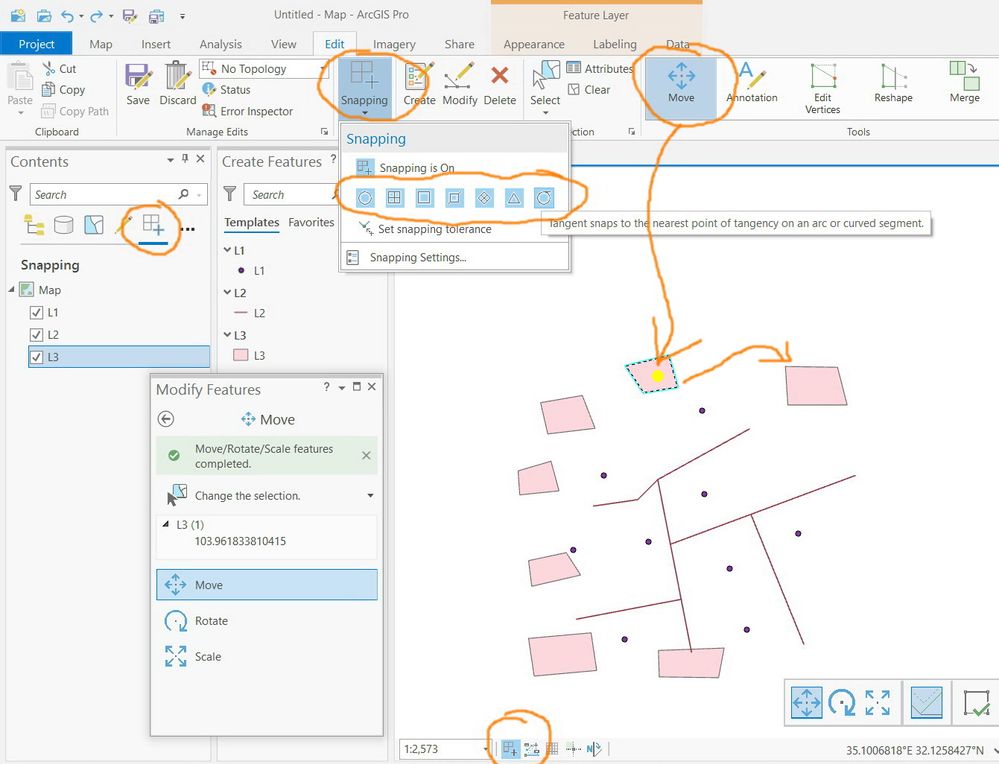
Task: Switch to the Favorites tab
Action: coord(311,222)
